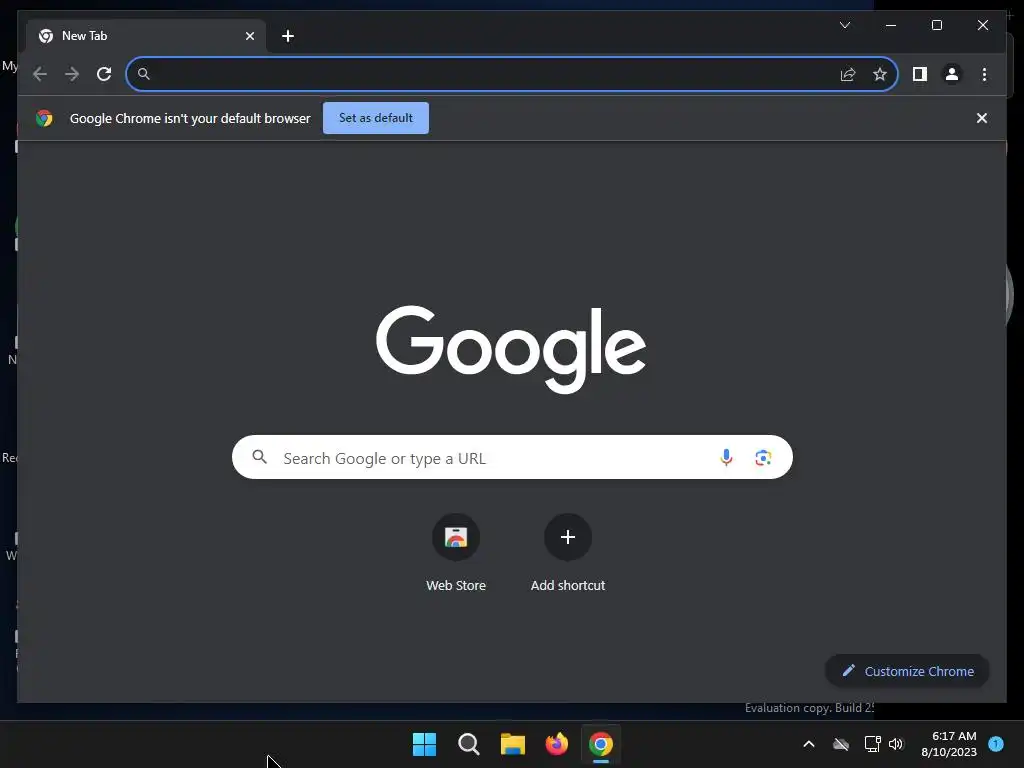Image resolution: width=1024 pixels, height=768 pixels.
Task: Click the Google logo
Action: [x=511, y=349]
